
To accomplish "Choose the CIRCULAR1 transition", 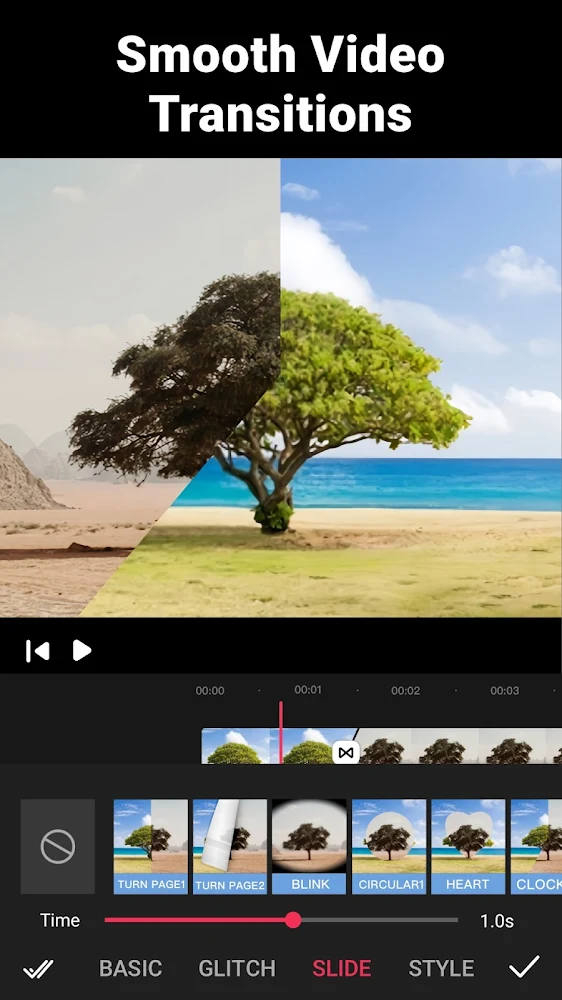I will pos(389,846).
